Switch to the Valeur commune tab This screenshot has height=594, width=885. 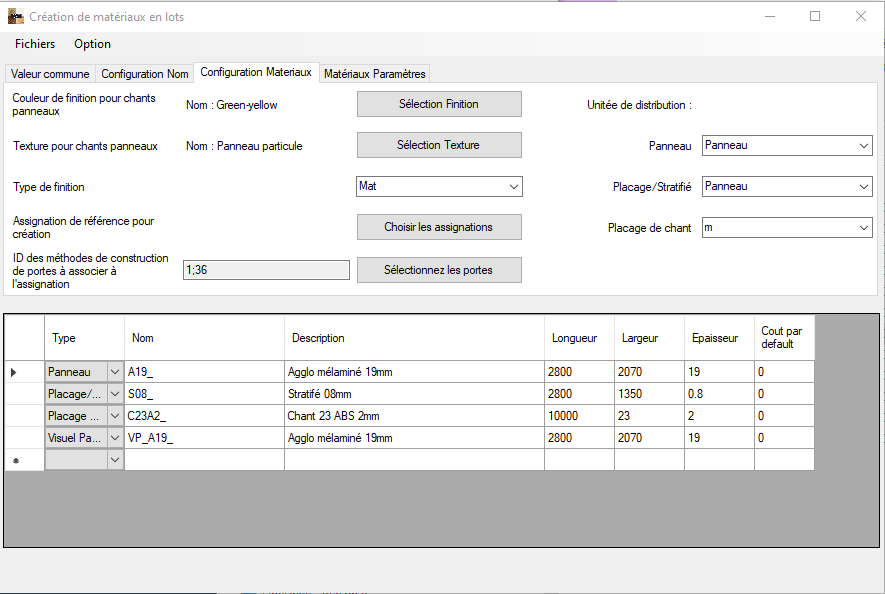(x=50, y=74)
